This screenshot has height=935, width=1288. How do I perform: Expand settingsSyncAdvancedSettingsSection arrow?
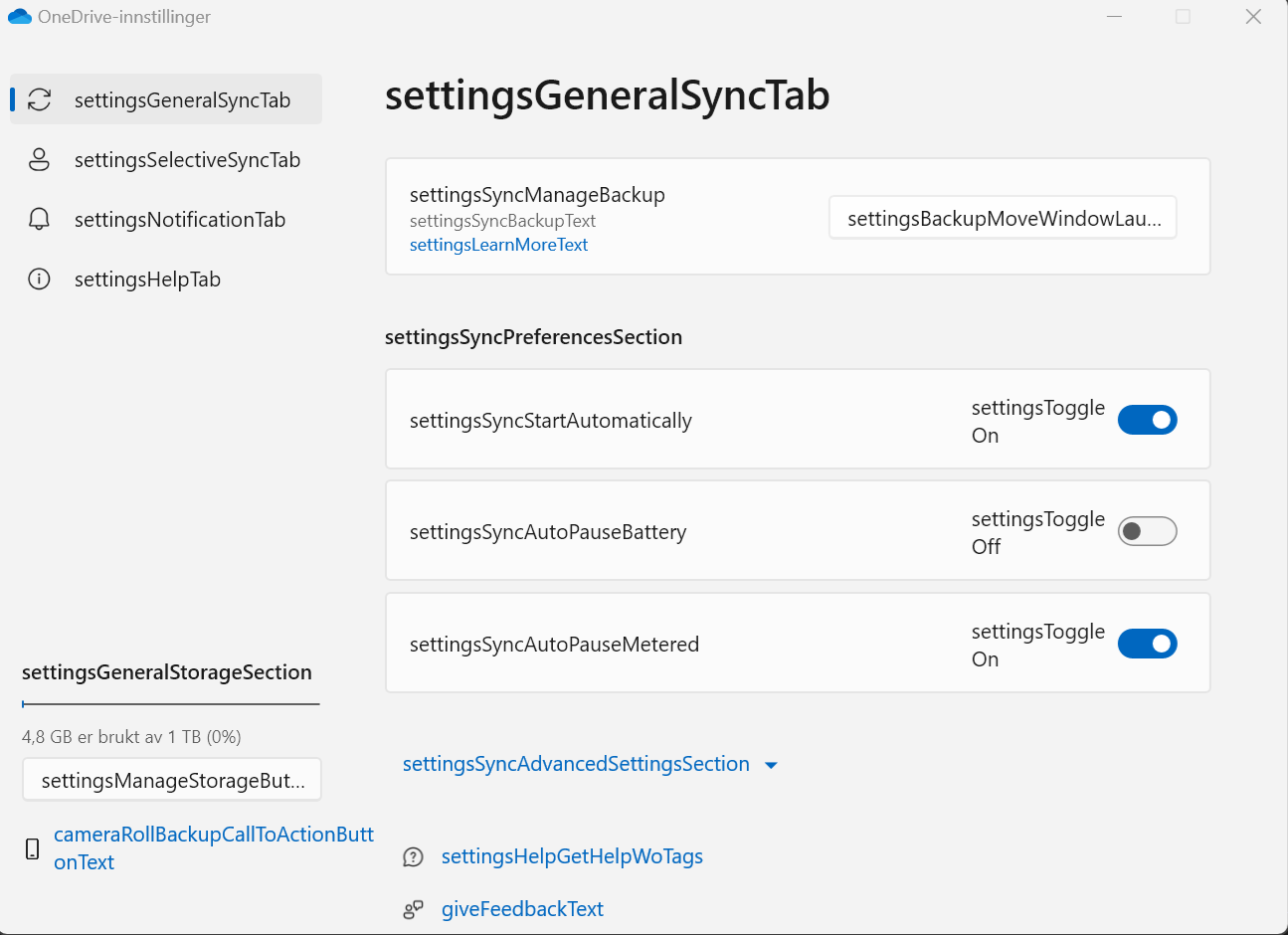pyautogui.click(x=771, y=765)
